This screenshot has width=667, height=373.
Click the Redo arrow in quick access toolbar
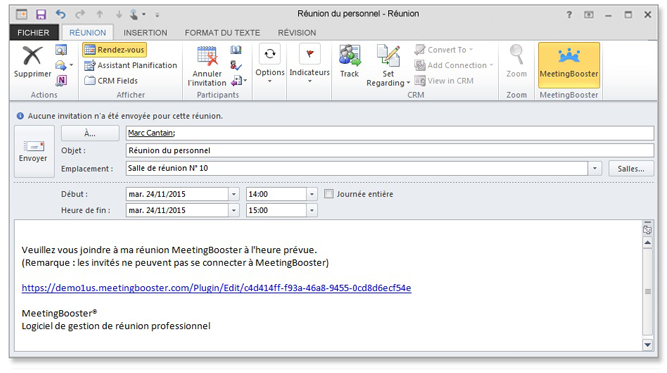point(80,14)
